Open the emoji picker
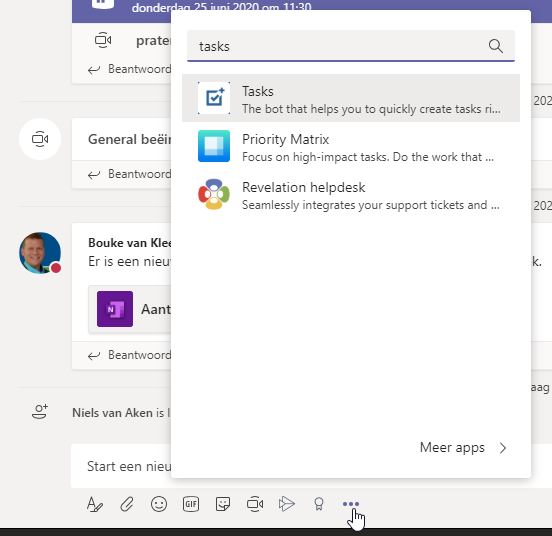Image resolution: width=552 pixels, height=536 pixels. tap(159, 504)
